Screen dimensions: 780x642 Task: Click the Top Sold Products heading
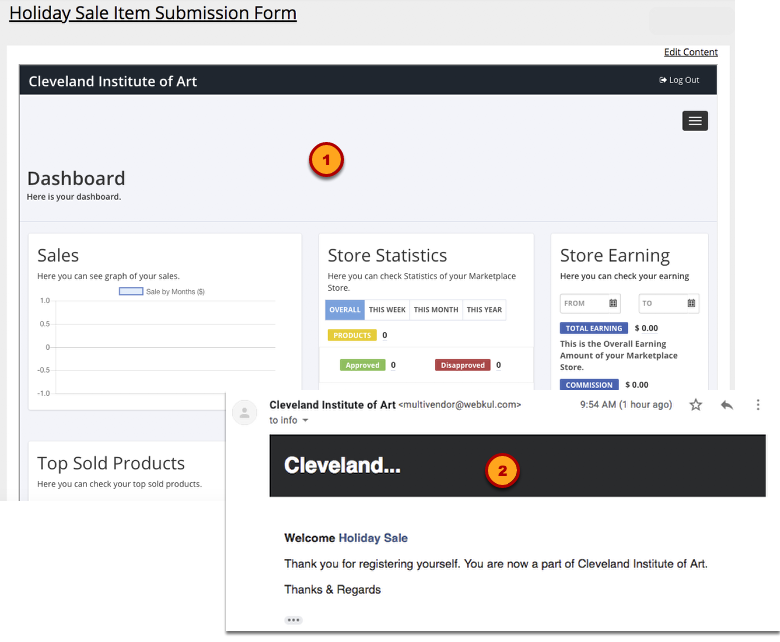coord(111,463)
